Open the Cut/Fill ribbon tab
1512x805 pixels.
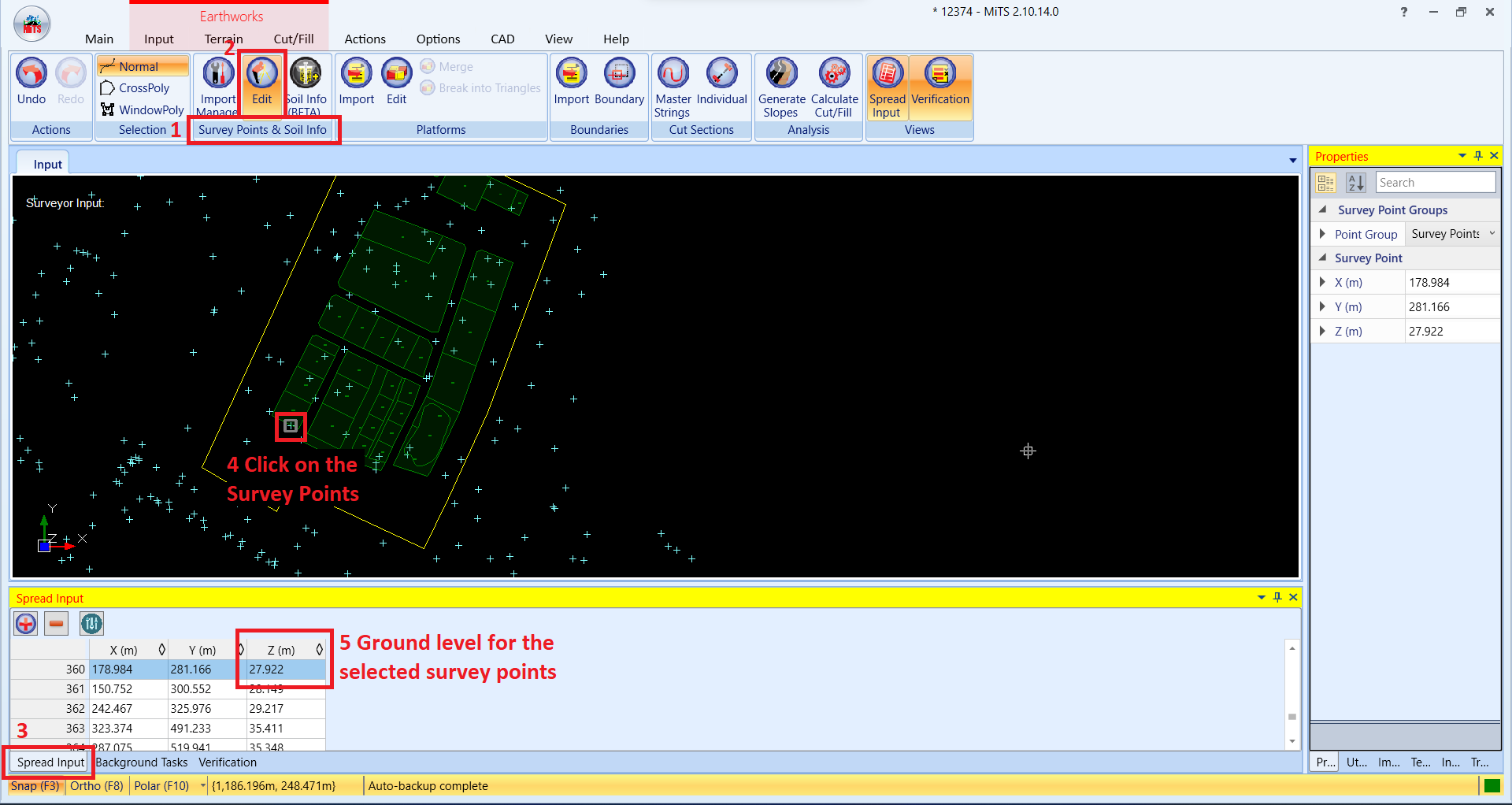[294, 39]
